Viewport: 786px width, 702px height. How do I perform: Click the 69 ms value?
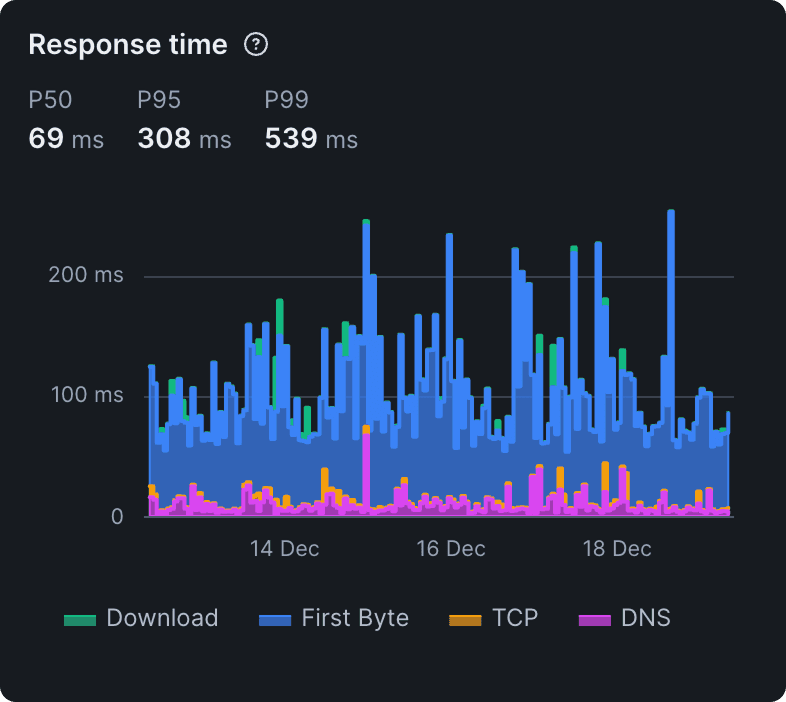(66, 138)
